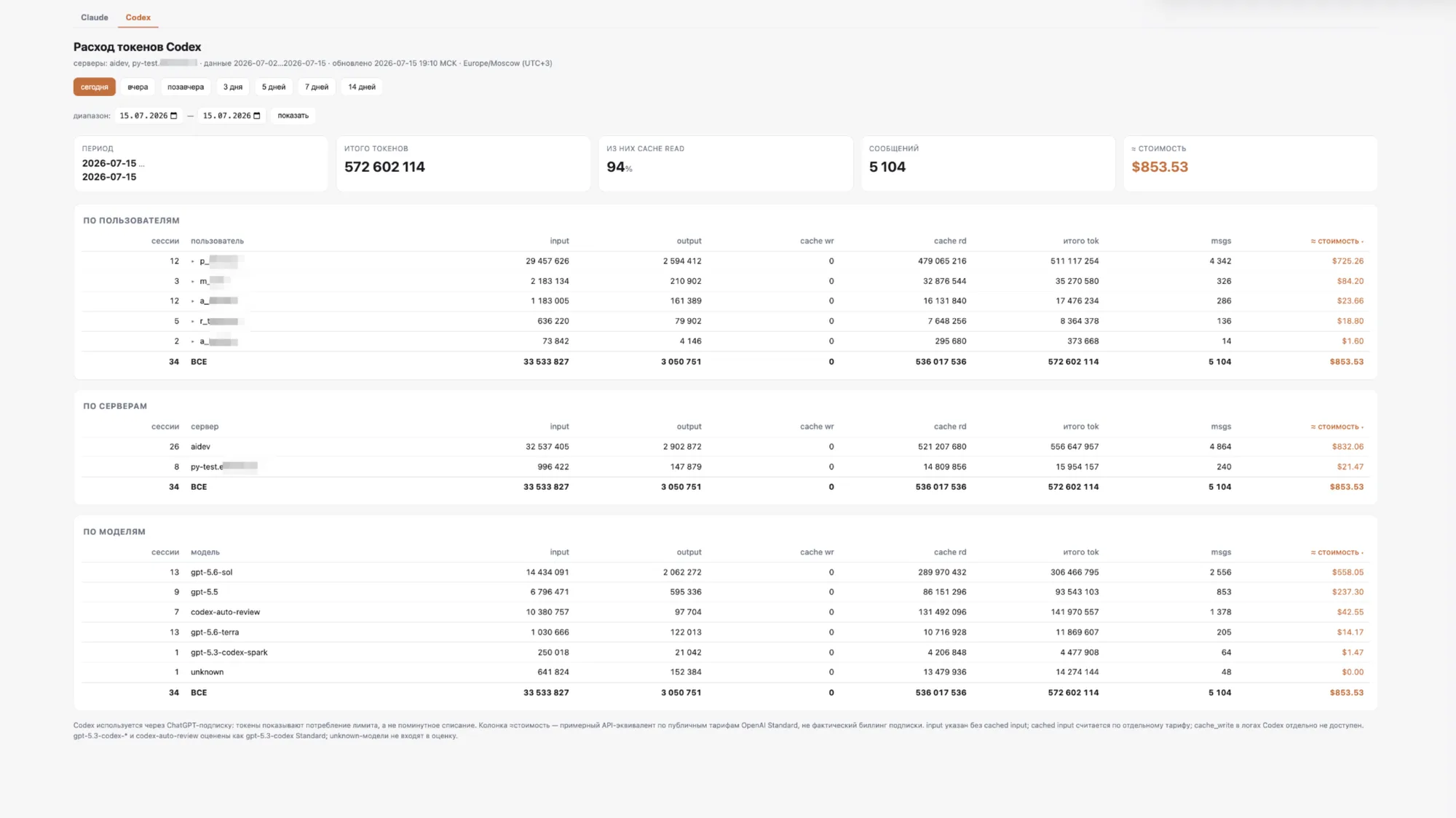Image resolution: width=1456 pixels, height=818 pixels.
Task: Click the показать button
Action: [293, 116]
